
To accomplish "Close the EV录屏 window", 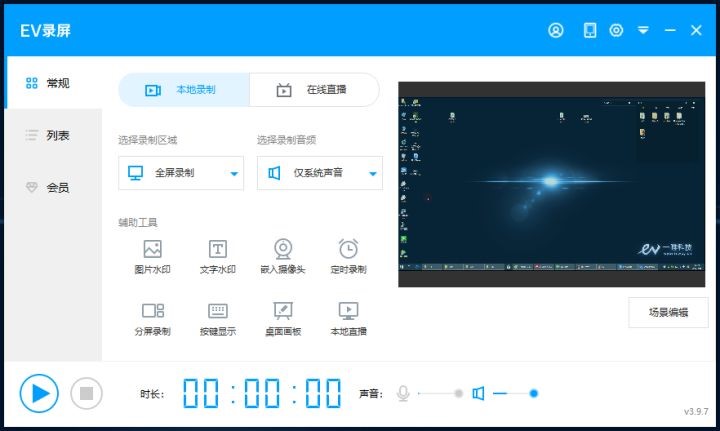I will pos(696,31).
